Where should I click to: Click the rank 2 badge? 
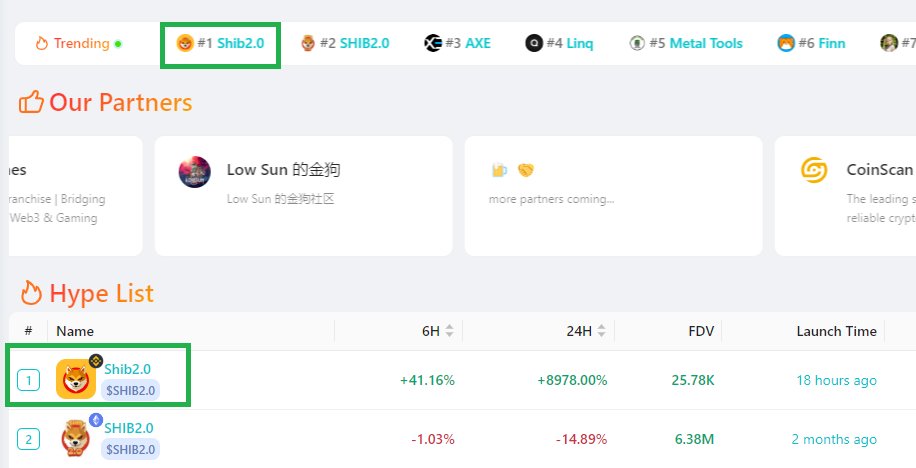(29, 439)
